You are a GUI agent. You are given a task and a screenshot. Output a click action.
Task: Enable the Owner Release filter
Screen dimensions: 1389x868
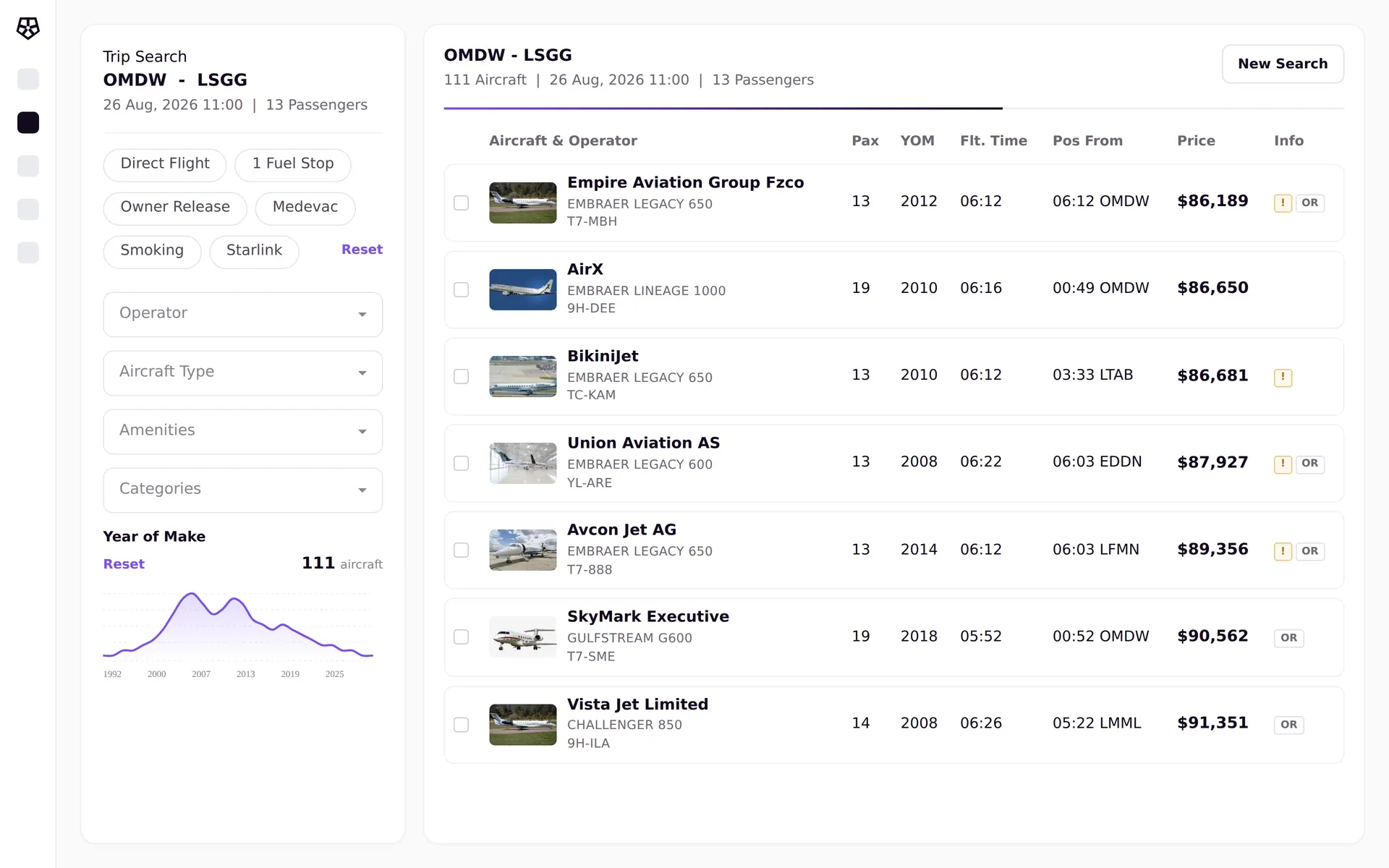175,208
